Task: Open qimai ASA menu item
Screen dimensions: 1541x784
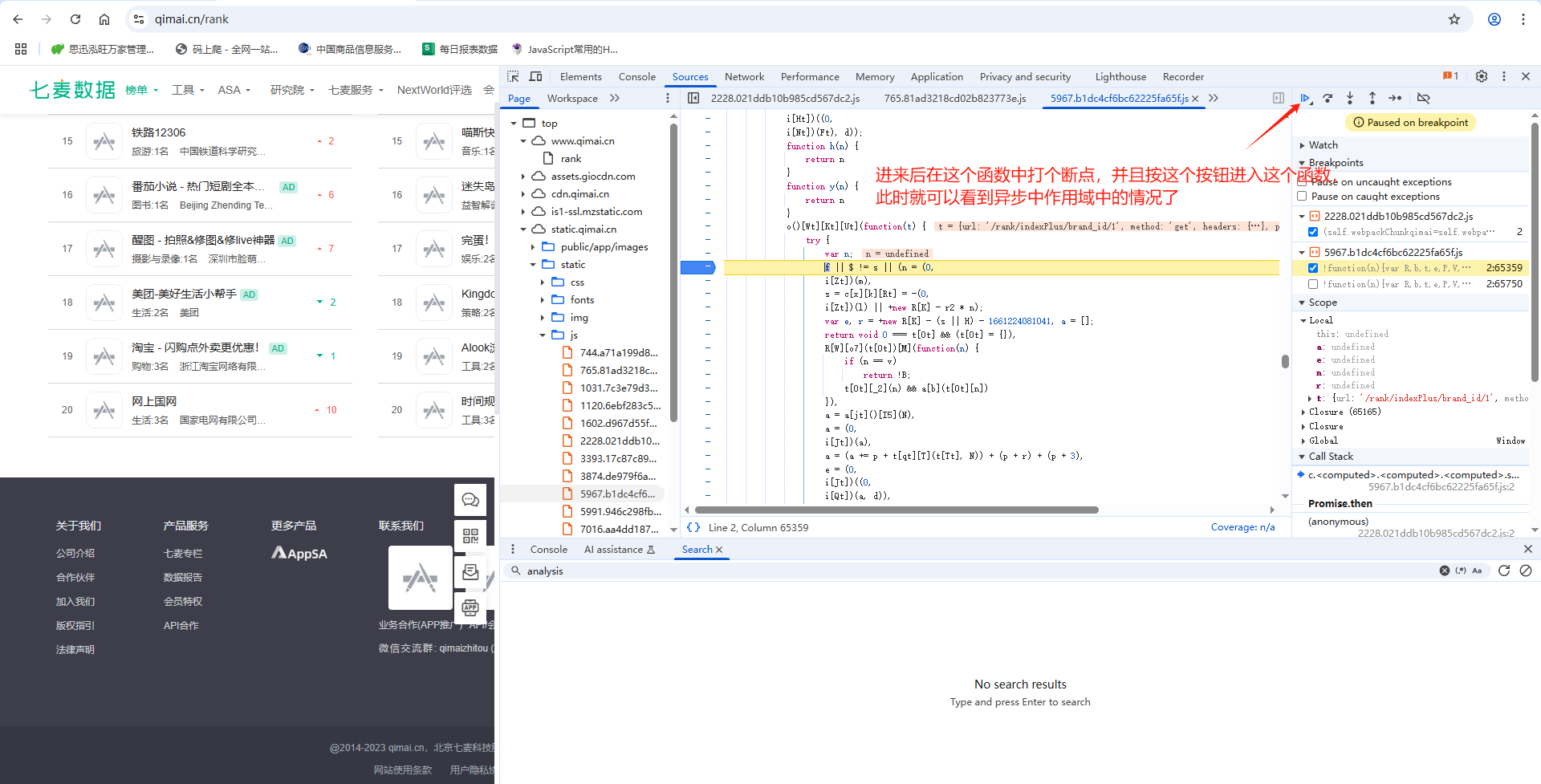Action: [x=230, y=89]
